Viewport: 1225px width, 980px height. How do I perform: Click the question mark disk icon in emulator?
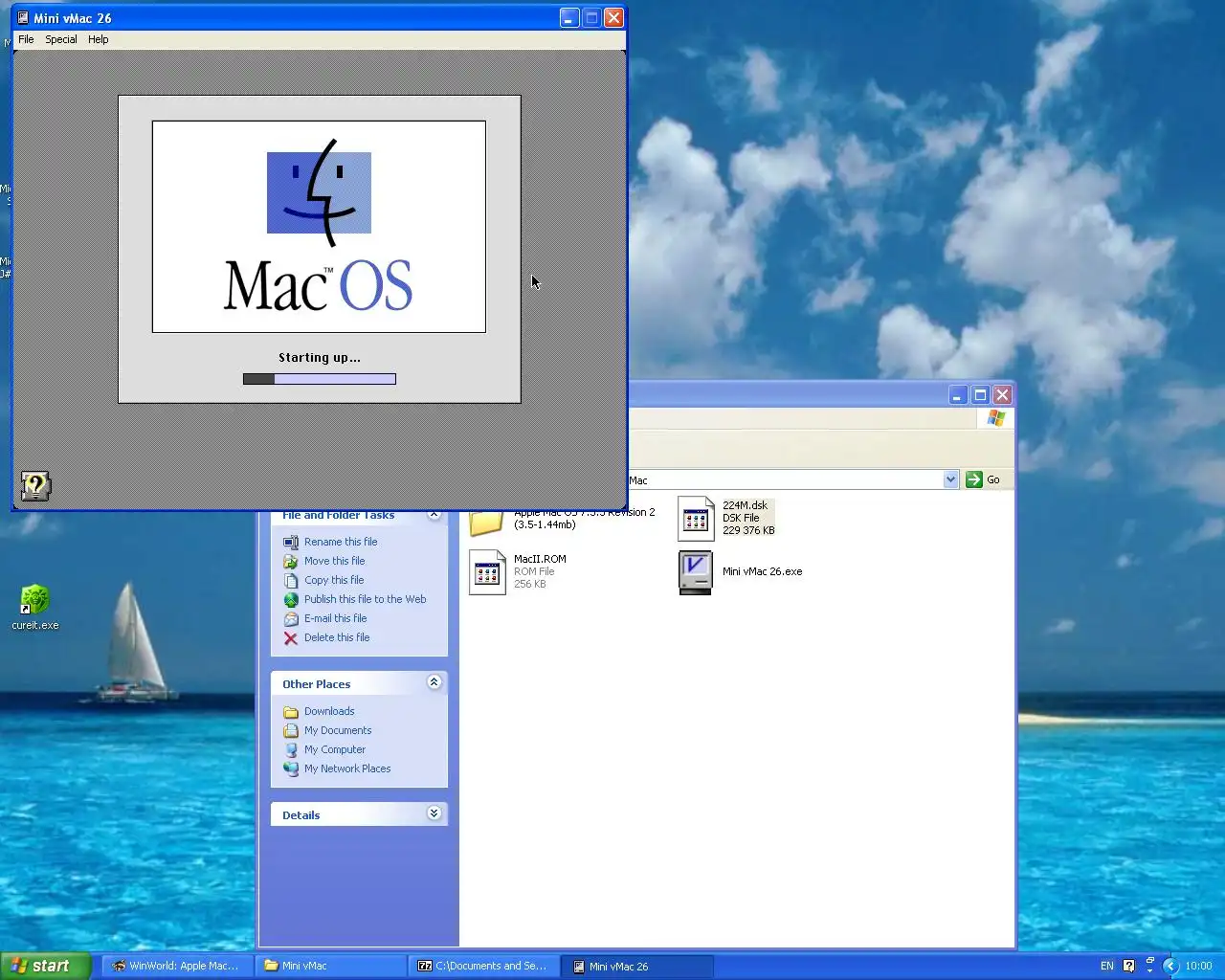[35, 486]
